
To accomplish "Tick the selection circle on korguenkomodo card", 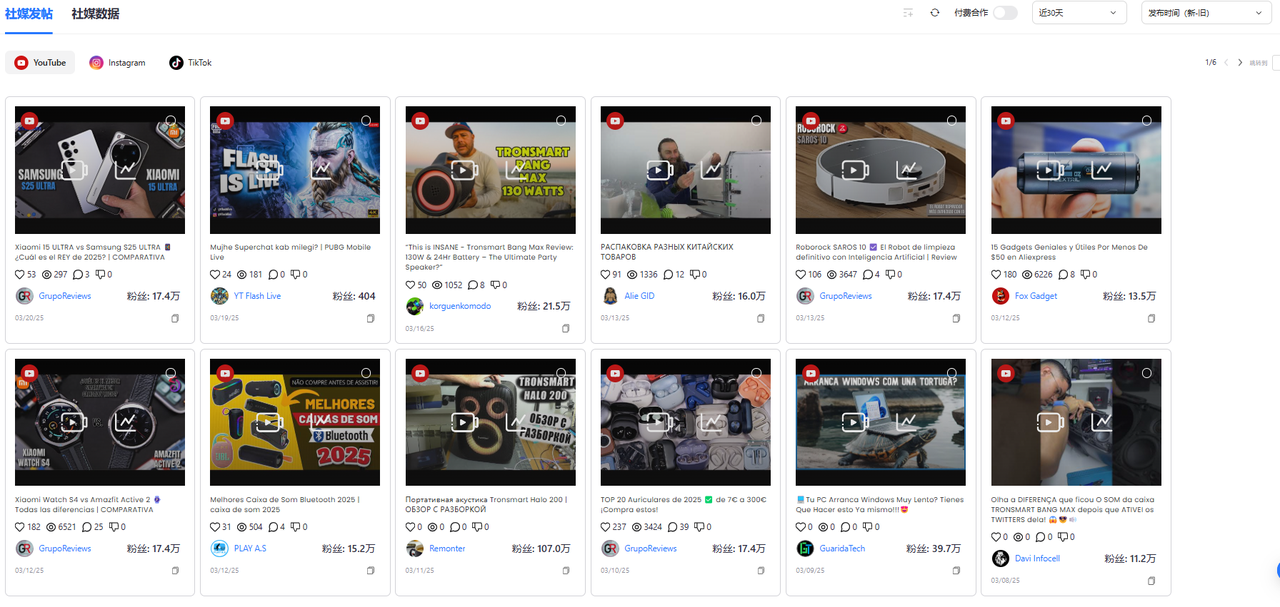I will tap(561, 120).
